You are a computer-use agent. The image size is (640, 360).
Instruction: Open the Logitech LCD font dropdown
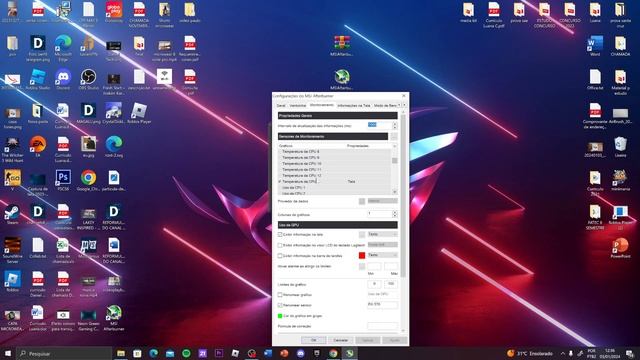tap(382, 244)
